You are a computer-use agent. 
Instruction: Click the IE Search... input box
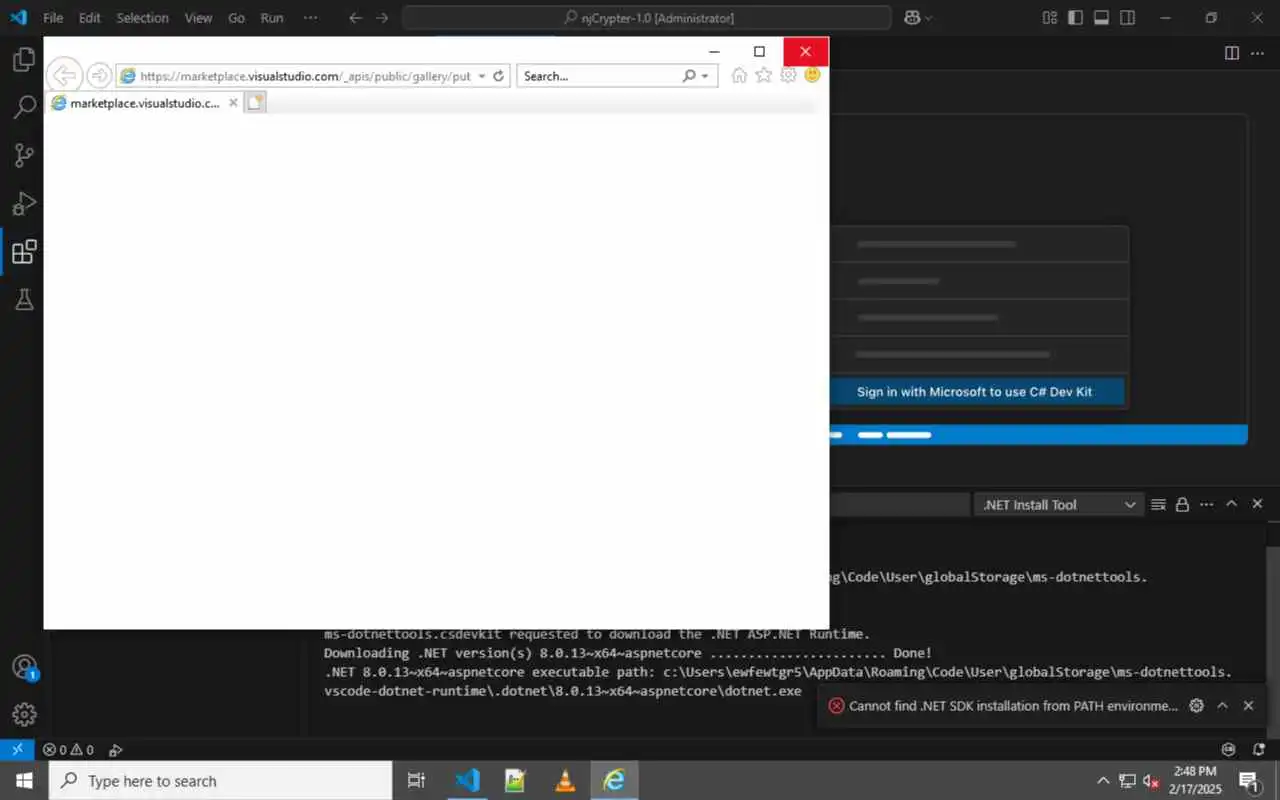598,76
